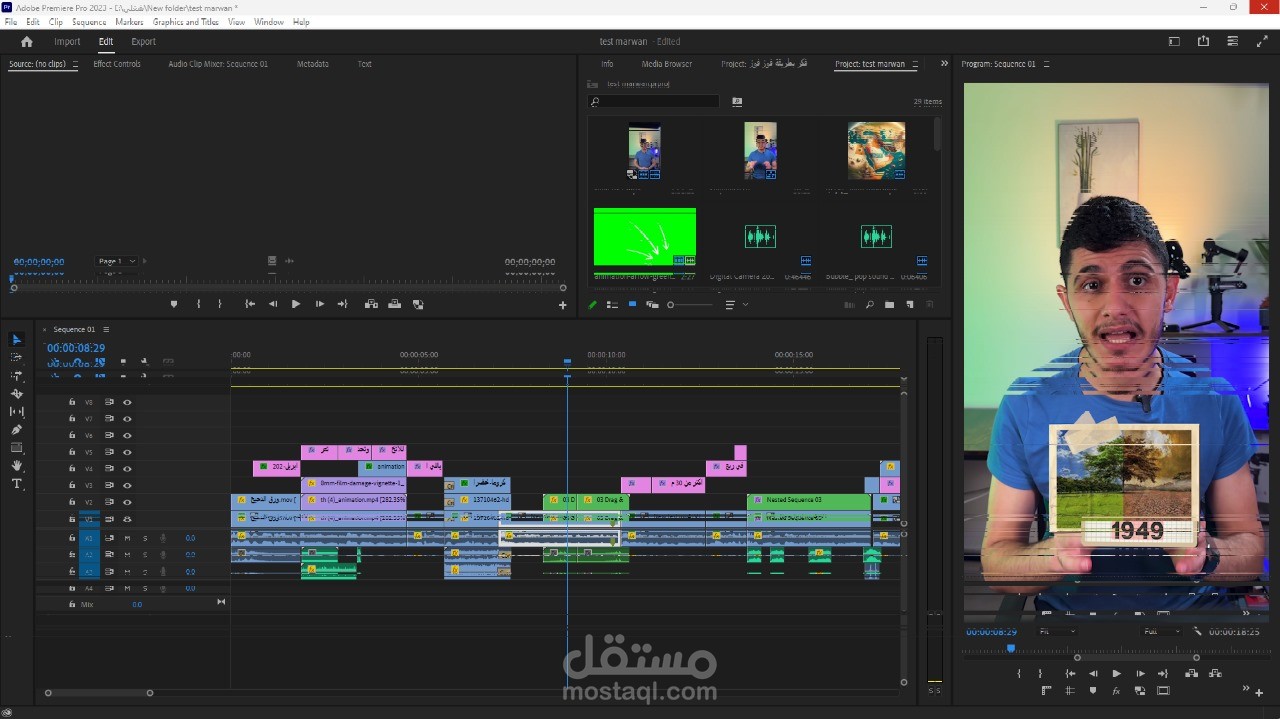Click the Project panel search field
Image resolution: width=1280 pixels, height=719 pixels.
pos(653,101)
